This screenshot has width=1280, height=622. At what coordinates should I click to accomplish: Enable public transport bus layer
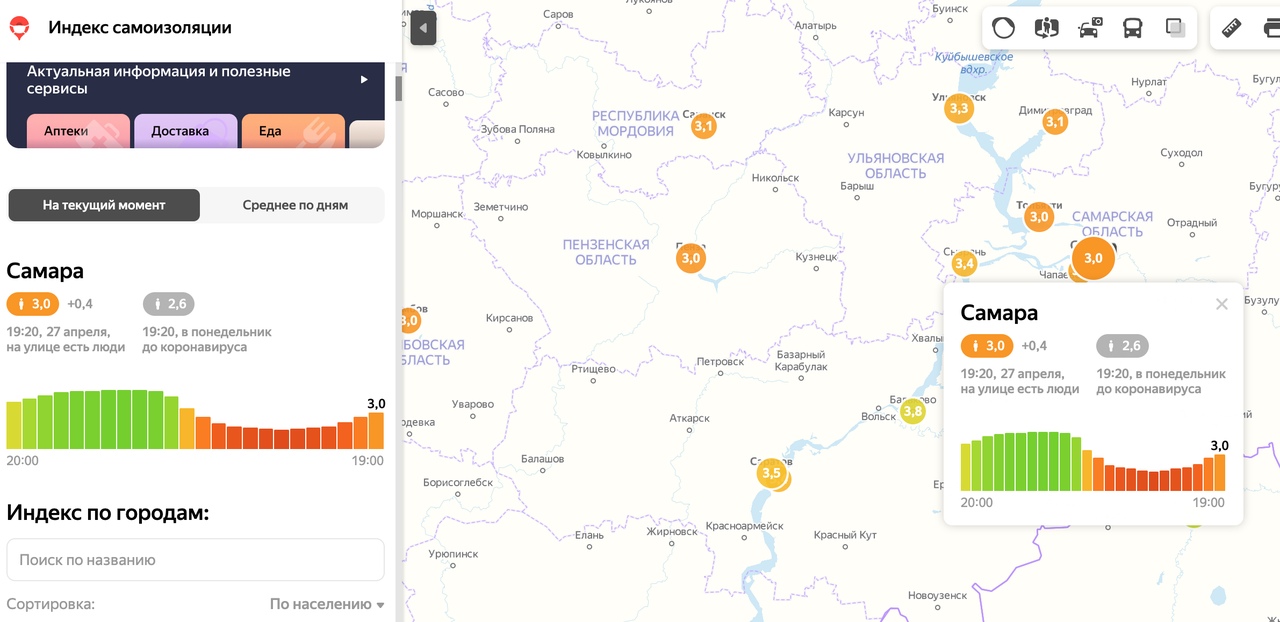(x=1132, y=28)
